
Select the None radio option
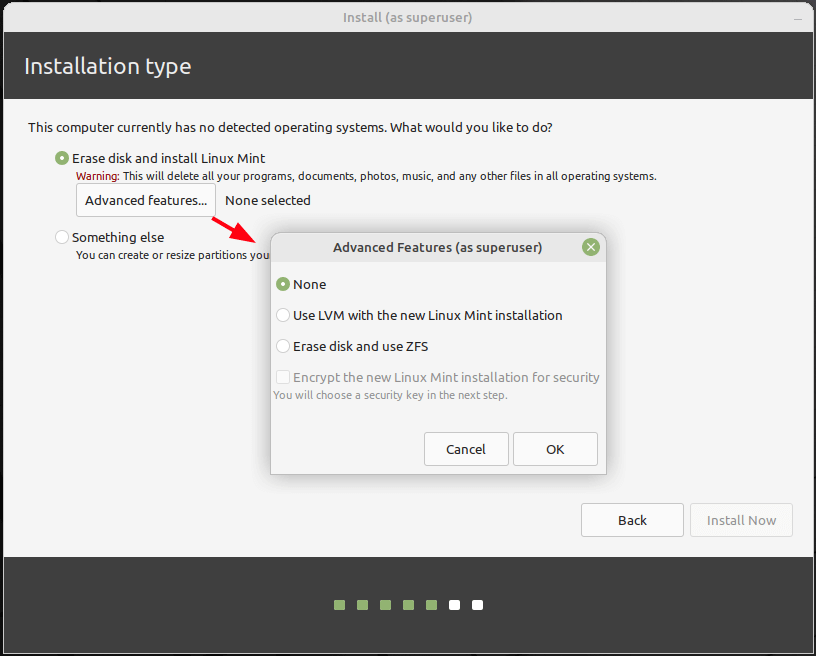point(283,285)
